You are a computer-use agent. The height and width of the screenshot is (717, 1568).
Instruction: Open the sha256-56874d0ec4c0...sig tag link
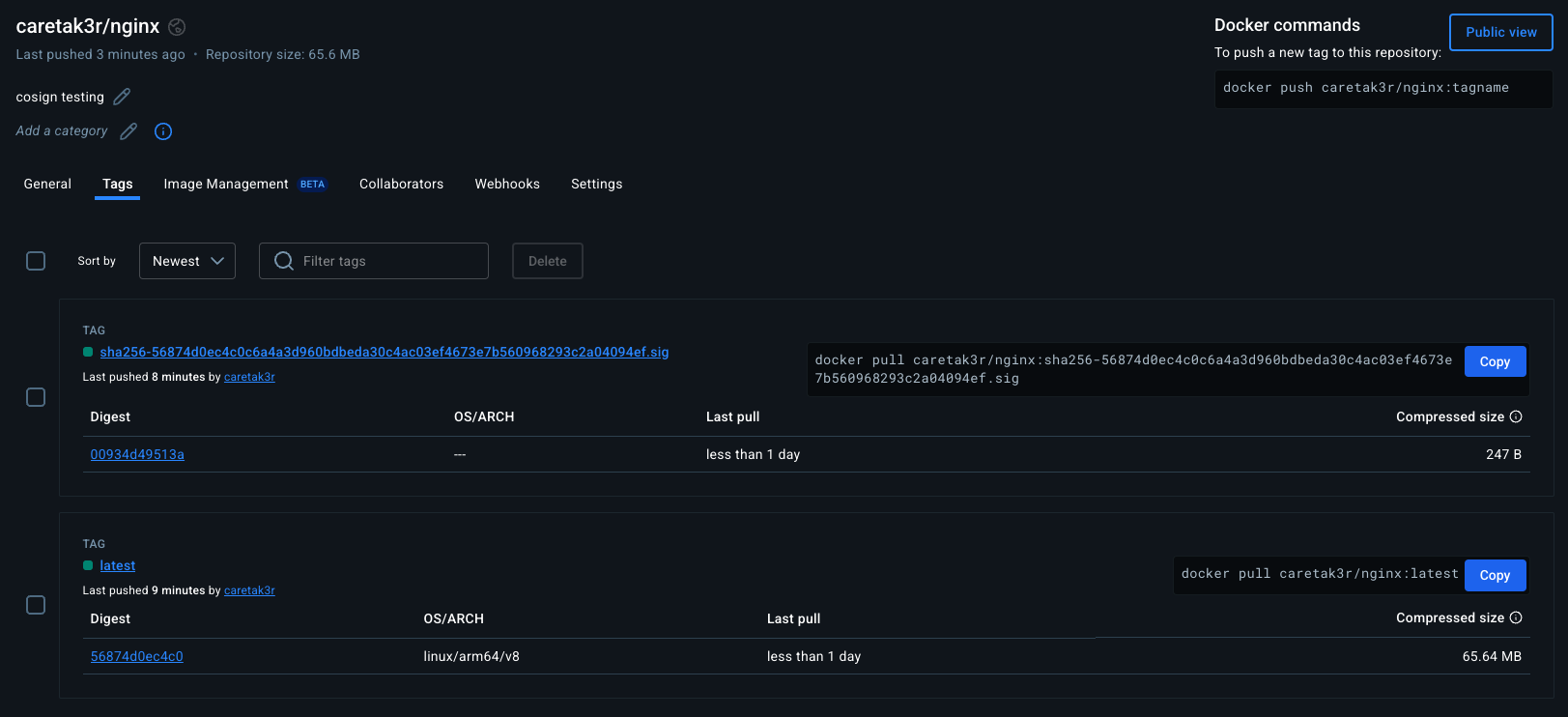(385, 352)
